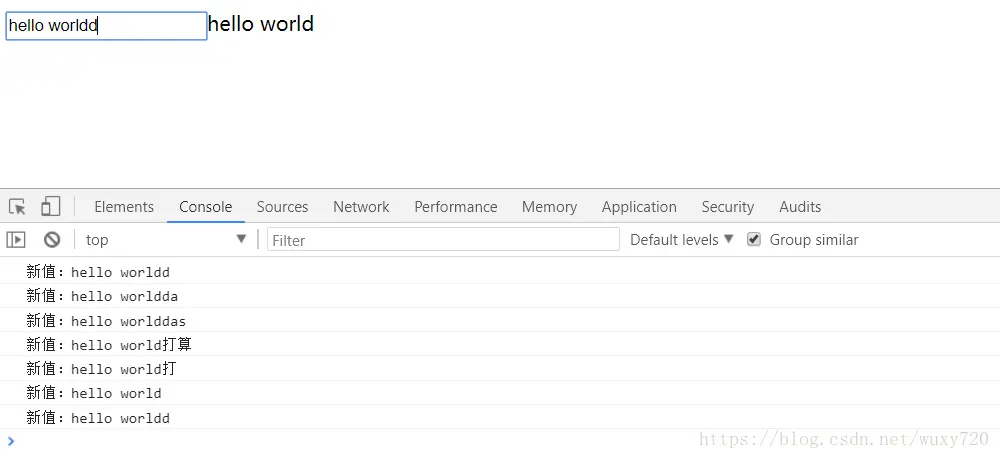
Task: Select the log line 'hello worlddas'
Action: pos(500,321)
